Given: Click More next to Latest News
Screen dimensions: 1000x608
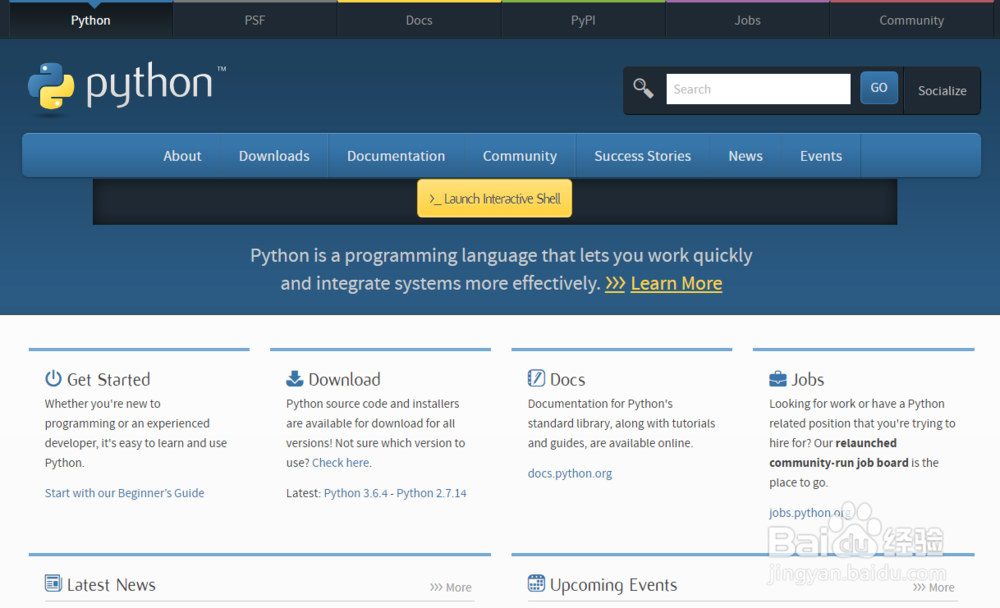Looking at the screenshot, I should point(451,587).
